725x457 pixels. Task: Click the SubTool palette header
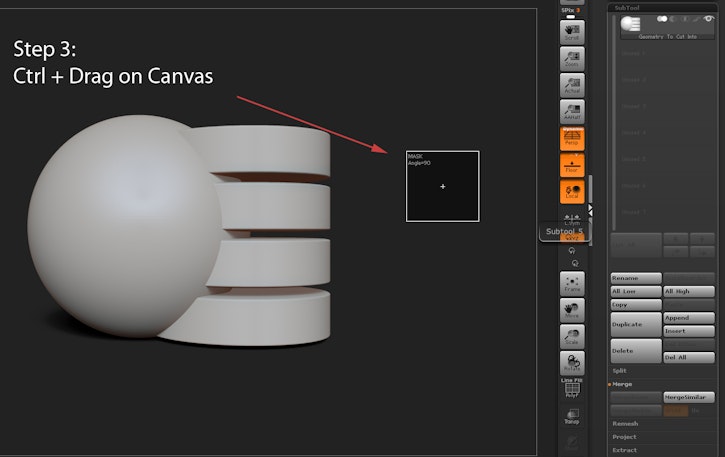pyautogui.click(x=627, y=8)
